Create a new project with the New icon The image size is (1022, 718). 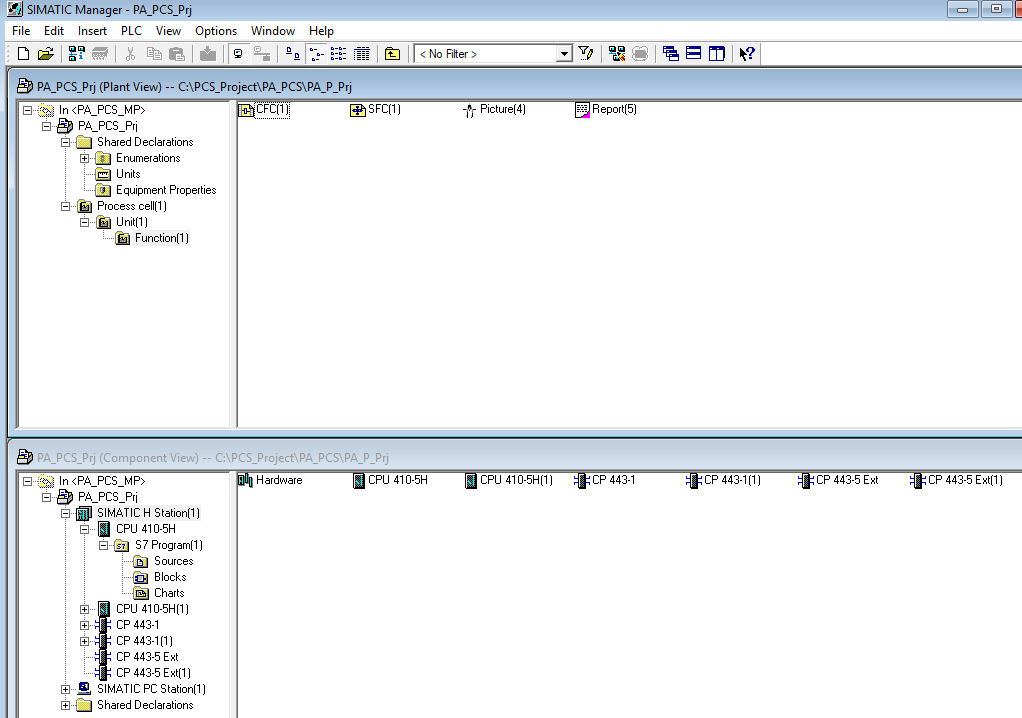pyautogui.click(x=23, y=54)
